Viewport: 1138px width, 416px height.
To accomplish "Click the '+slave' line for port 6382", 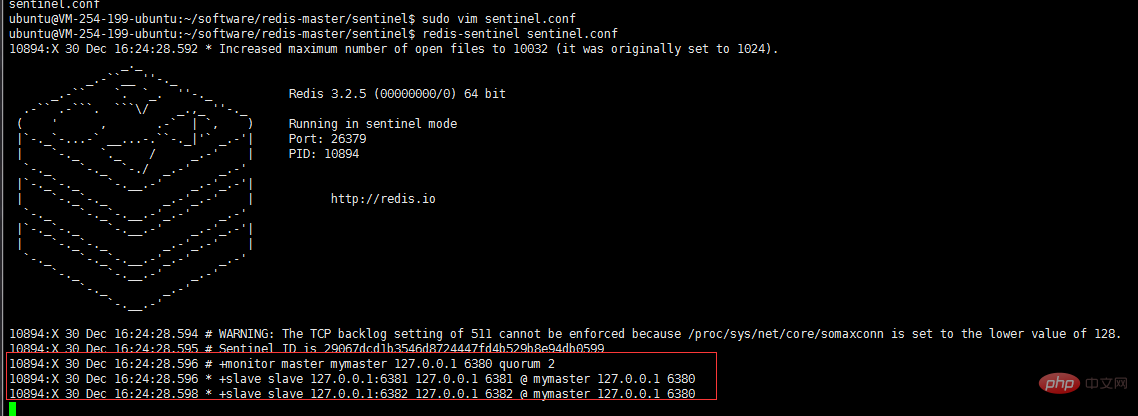I will [x=352, y=393].
